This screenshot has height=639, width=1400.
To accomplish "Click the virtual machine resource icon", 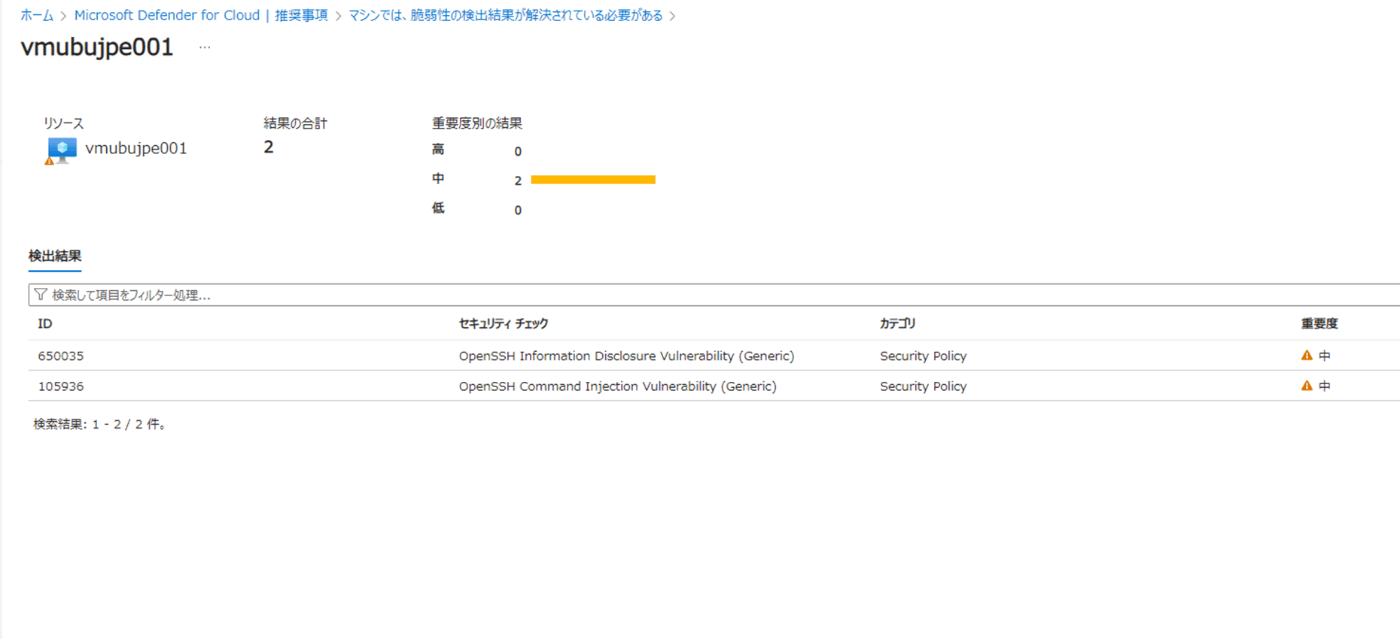I will 61,150.
